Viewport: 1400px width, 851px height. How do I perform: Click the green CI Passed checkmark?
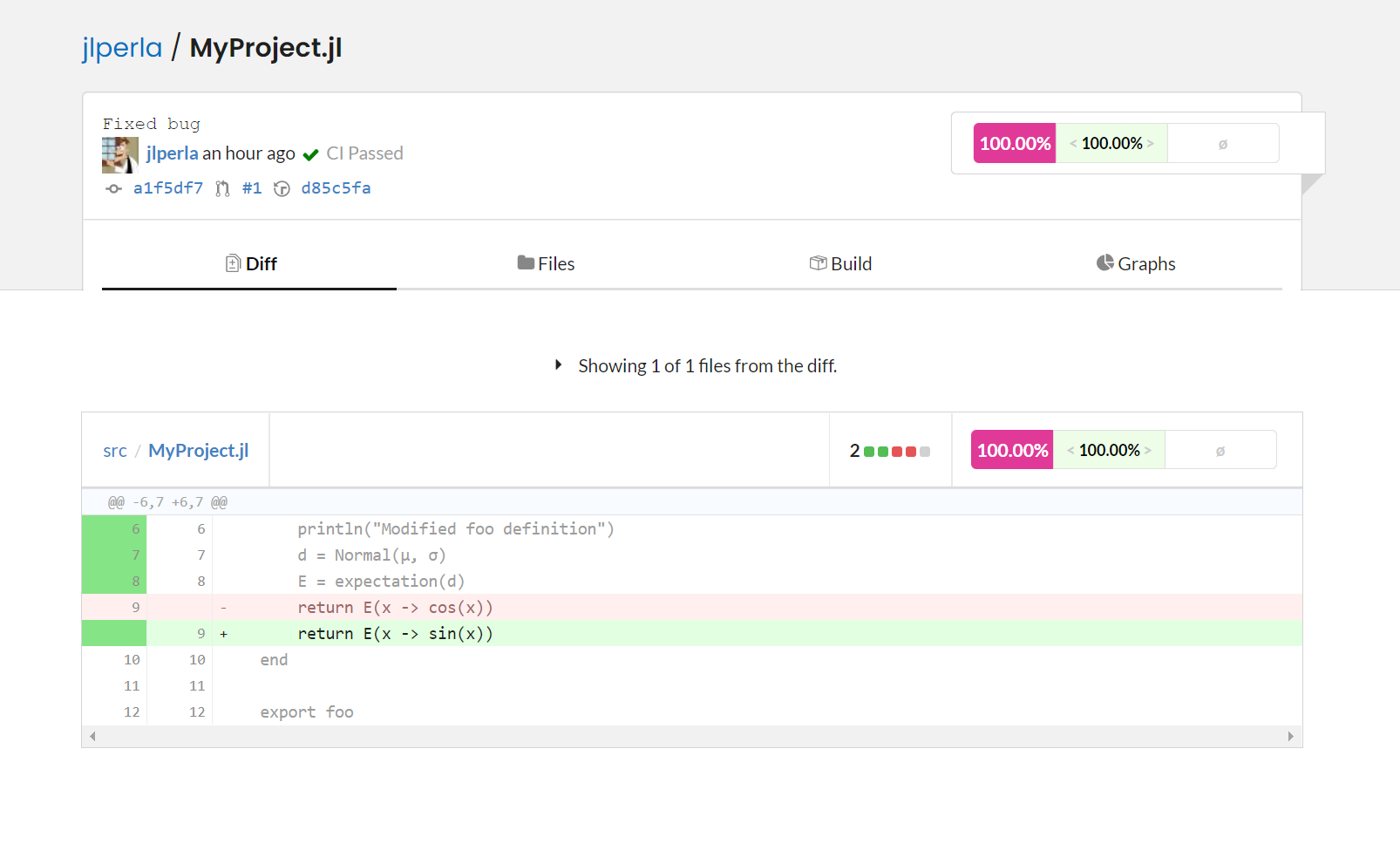tap(310, 155)
